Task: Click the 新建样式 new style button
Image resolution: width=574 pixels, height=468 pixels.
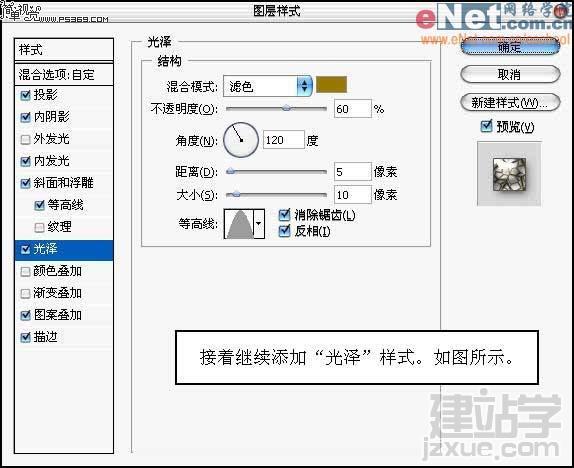Action: click(x=510, y=103)
